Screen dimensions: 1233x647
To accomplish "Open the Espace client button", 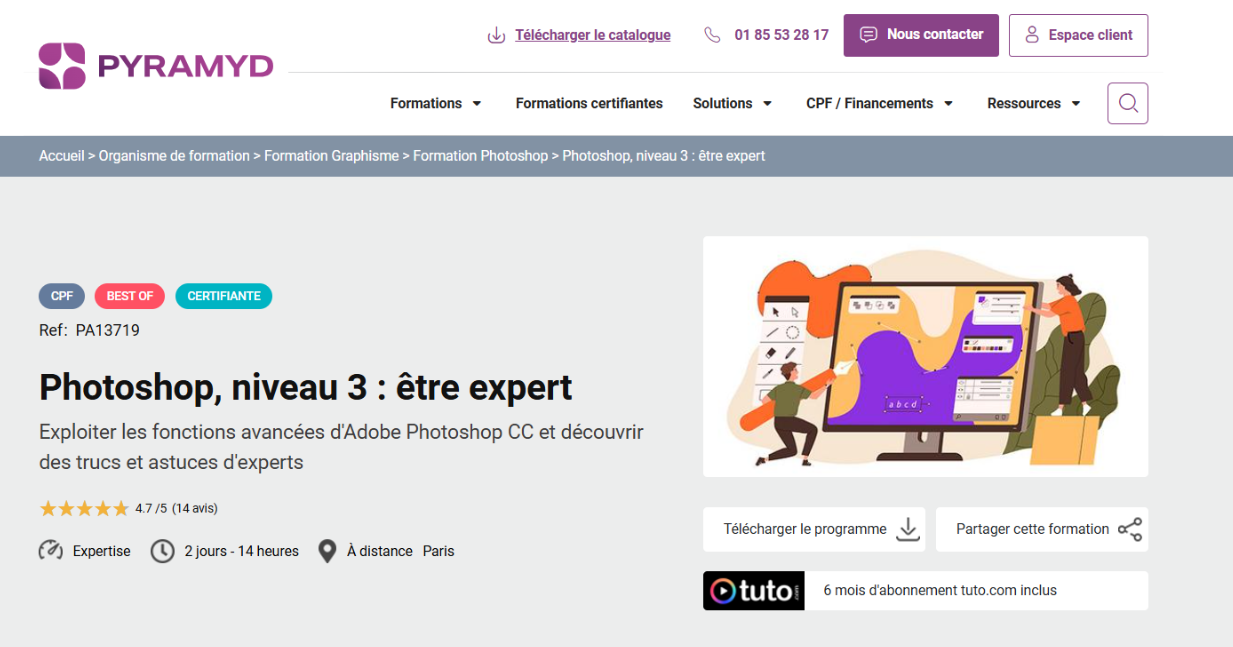I will 1078,35.
